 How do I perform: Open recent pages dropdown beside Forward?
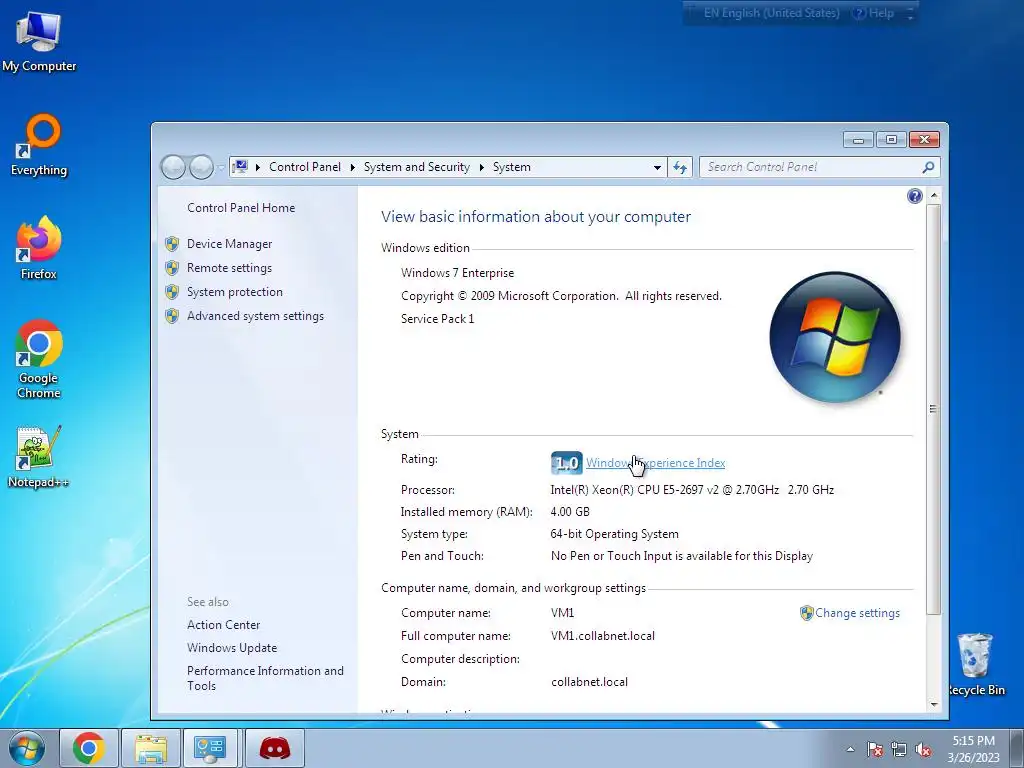click(x=221, y=167)
